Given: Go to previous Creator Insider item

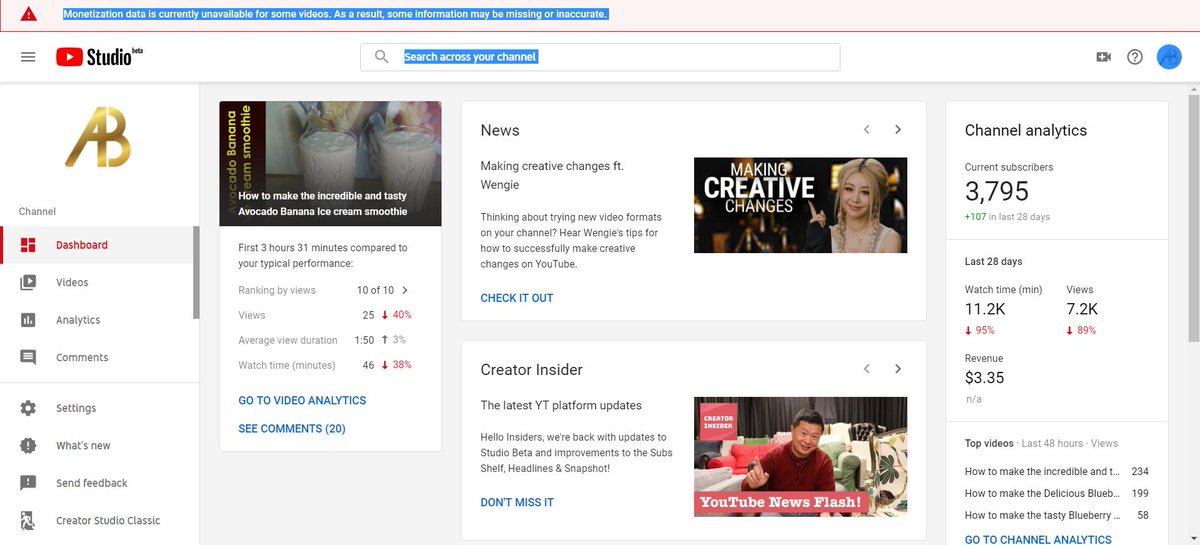Looking at the screenshot, I should click(867, 369).
